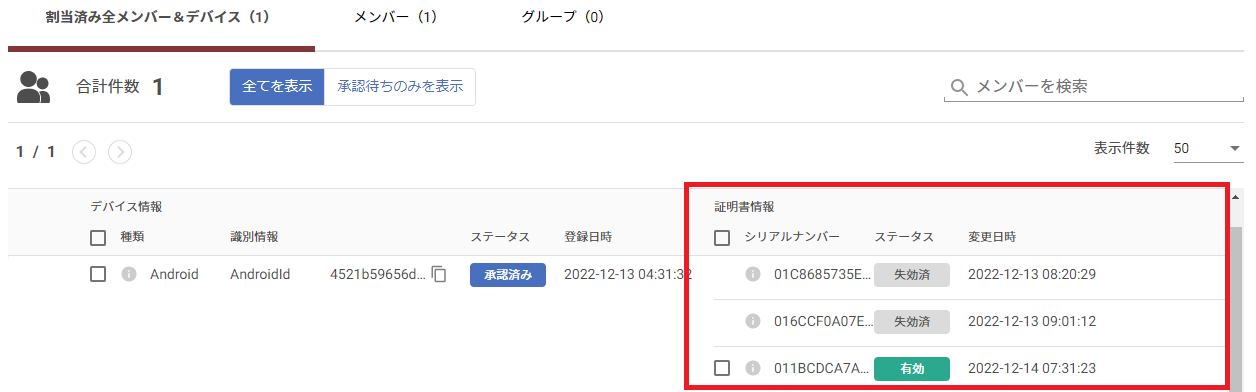Viewport: 1256px width, 392px height.
Task: Open the 表示件数 50 dropdown
Action: click(1207, 148)
